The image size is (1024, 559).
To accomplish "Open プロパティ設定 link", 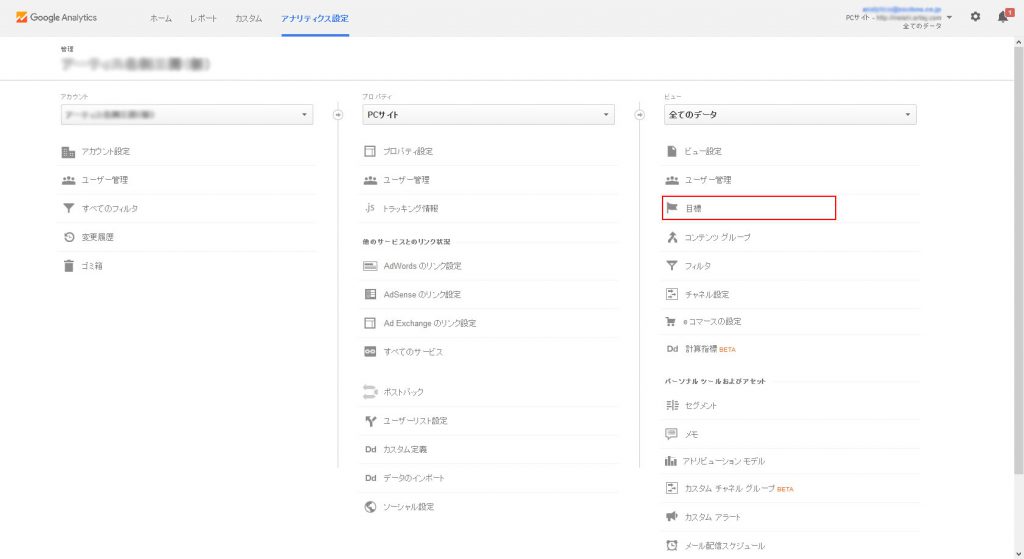I will [x=408, y=151].
